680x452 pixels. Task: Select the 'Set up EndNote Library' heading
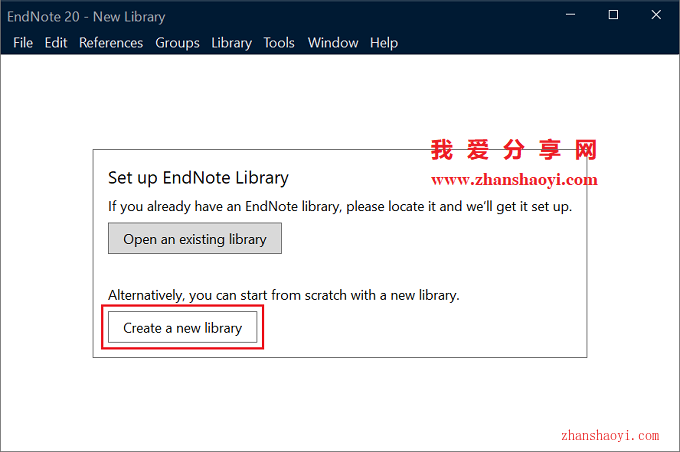198,178
